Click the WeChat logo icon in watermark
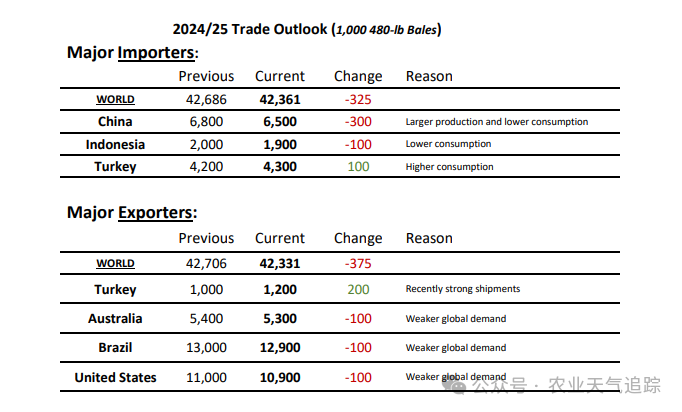The image size is (682, 412). [x=455, y=385]
